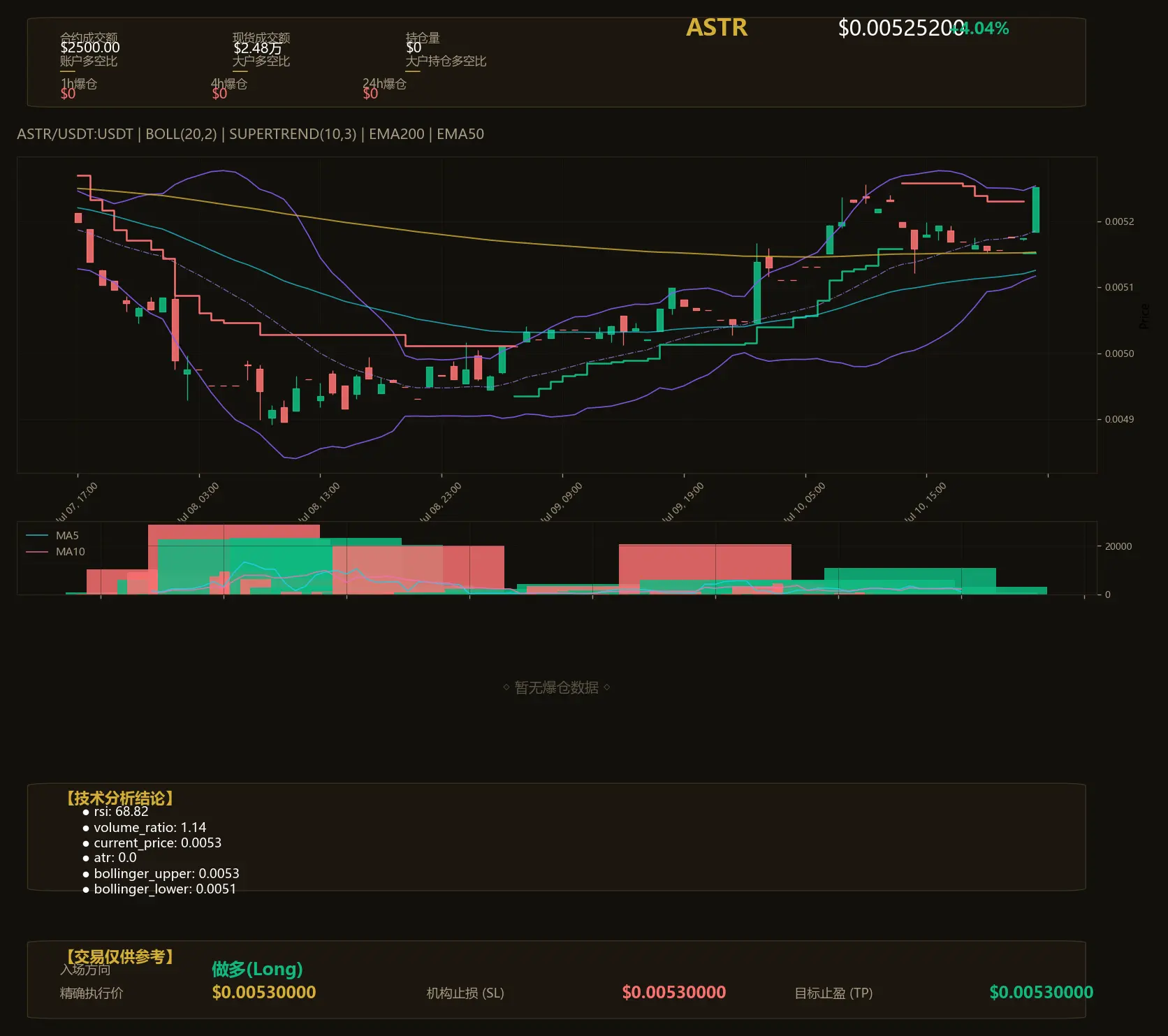1168x1036 pixels.
Task: Click the 20000 volume axis label
Action: click(1118, 546)
